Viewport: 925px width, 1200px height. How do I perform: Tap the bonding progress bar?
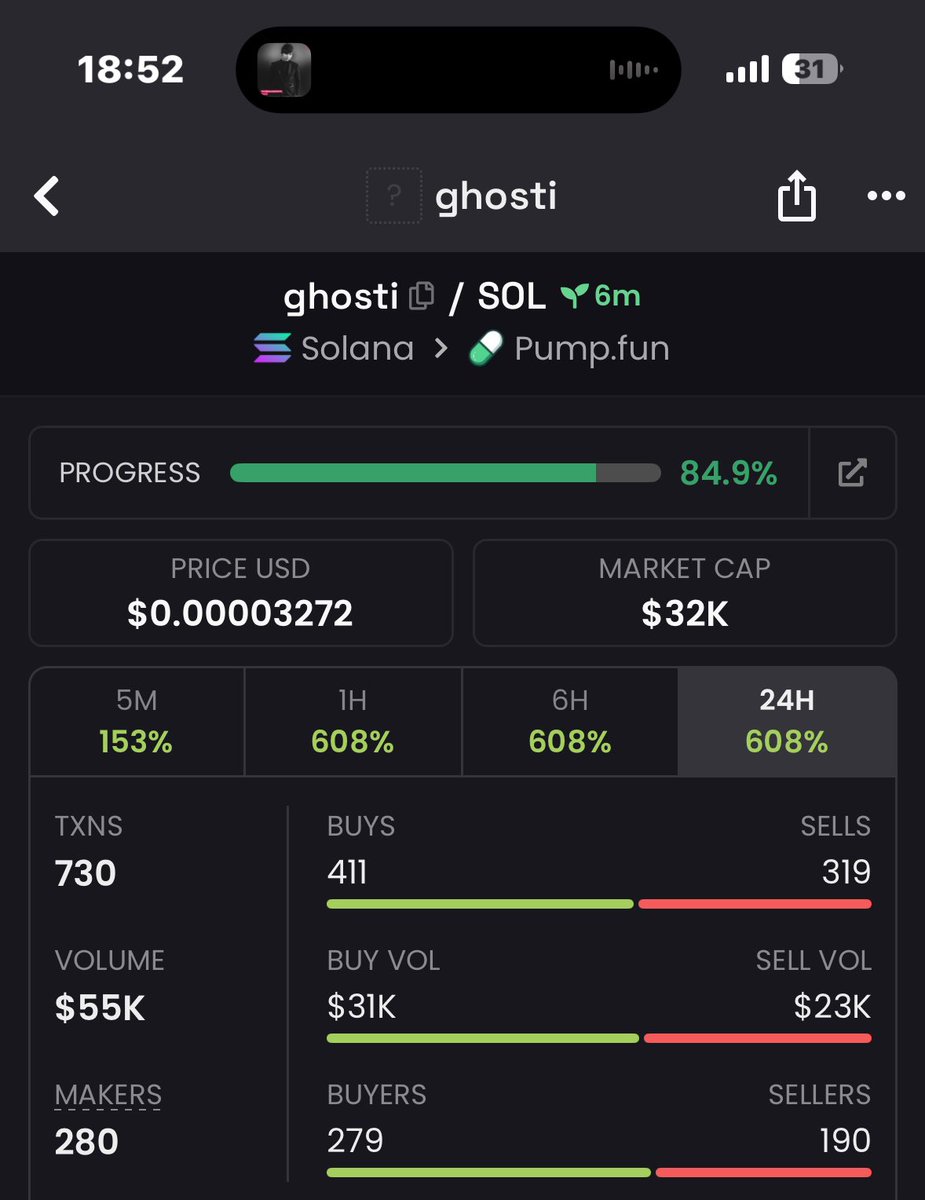[x=445, y=473]
